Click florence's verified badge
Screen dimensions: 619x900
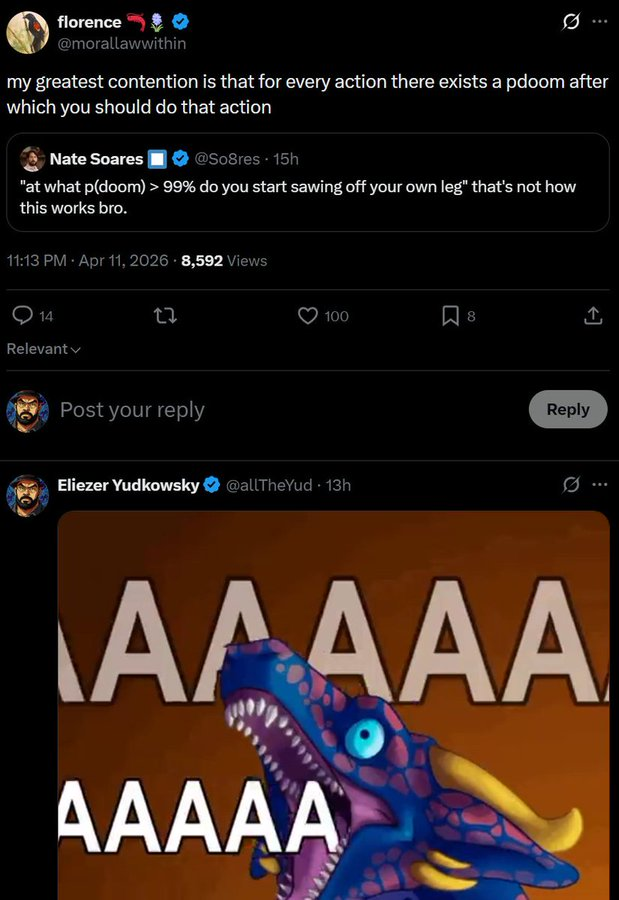coord(181,21)
